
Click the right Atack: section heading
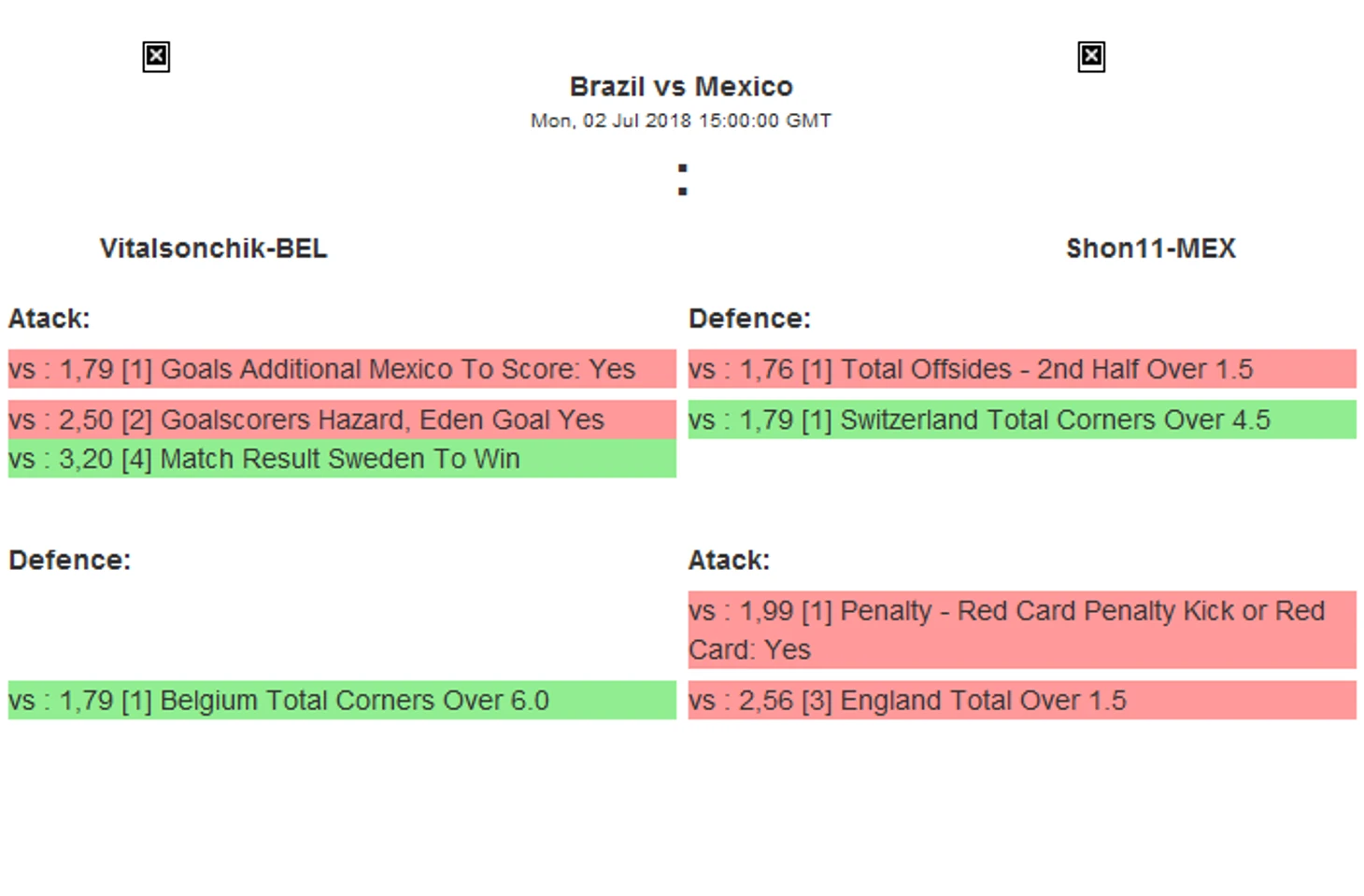(x=729, y=560)
